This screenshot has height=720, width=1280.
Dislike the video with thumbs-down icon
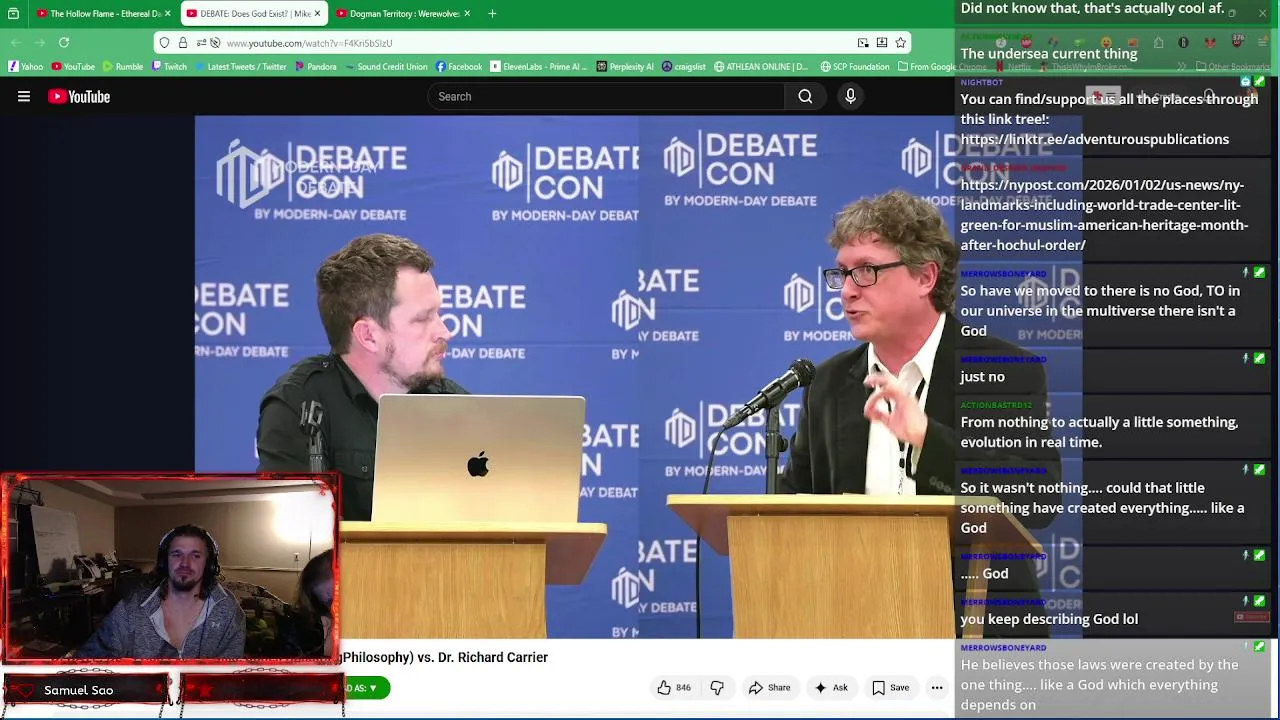pyautogui.click(x=717, y=688)
